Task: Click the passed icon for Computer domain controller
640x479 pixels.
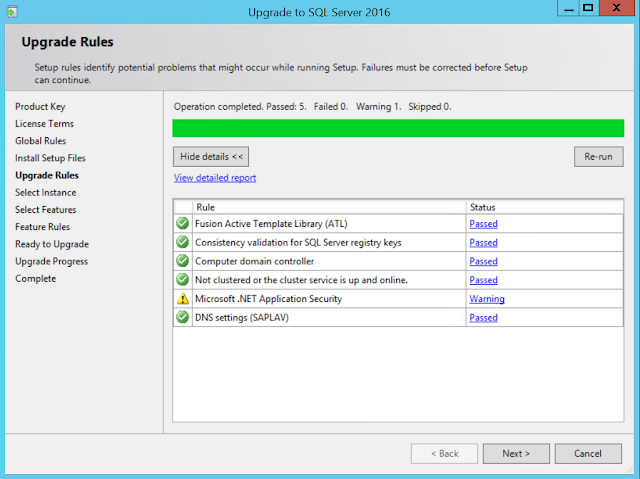Action: [x=182, y=261]
